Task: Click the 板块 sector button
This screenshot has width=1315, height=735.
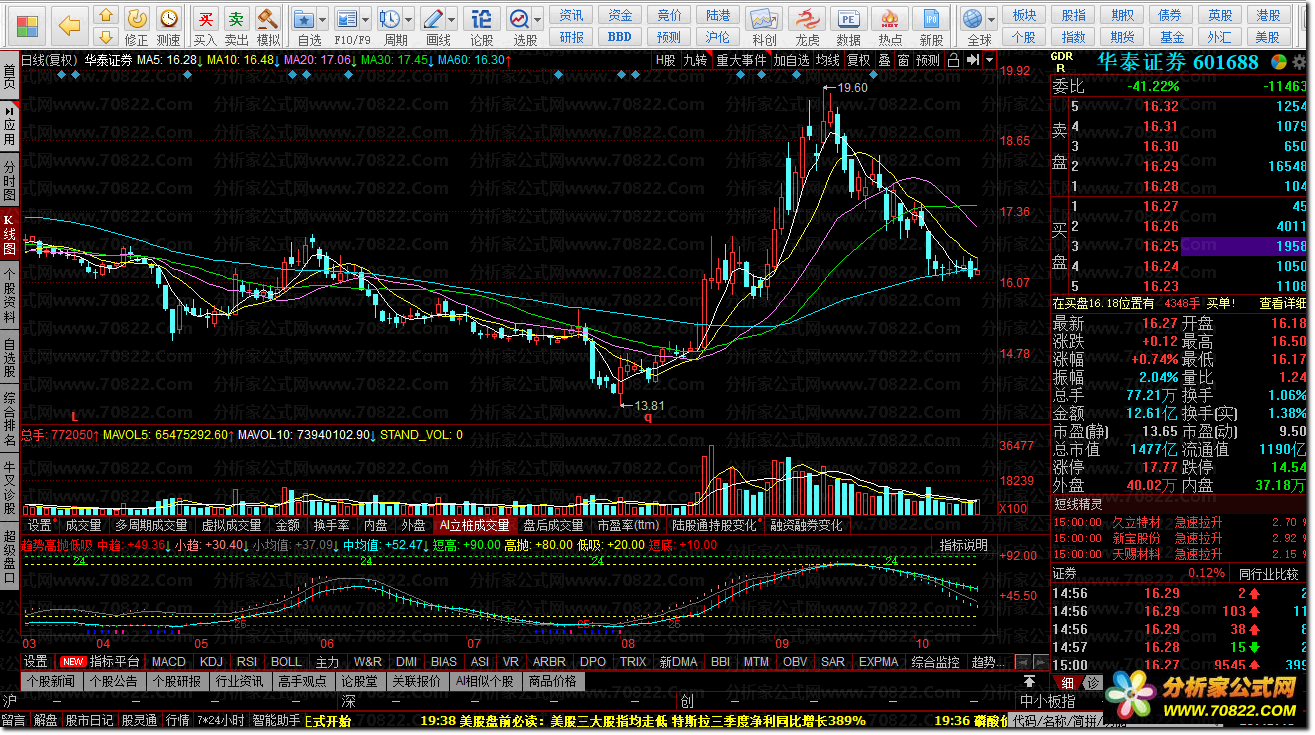Action: [x=1025, y=15]
